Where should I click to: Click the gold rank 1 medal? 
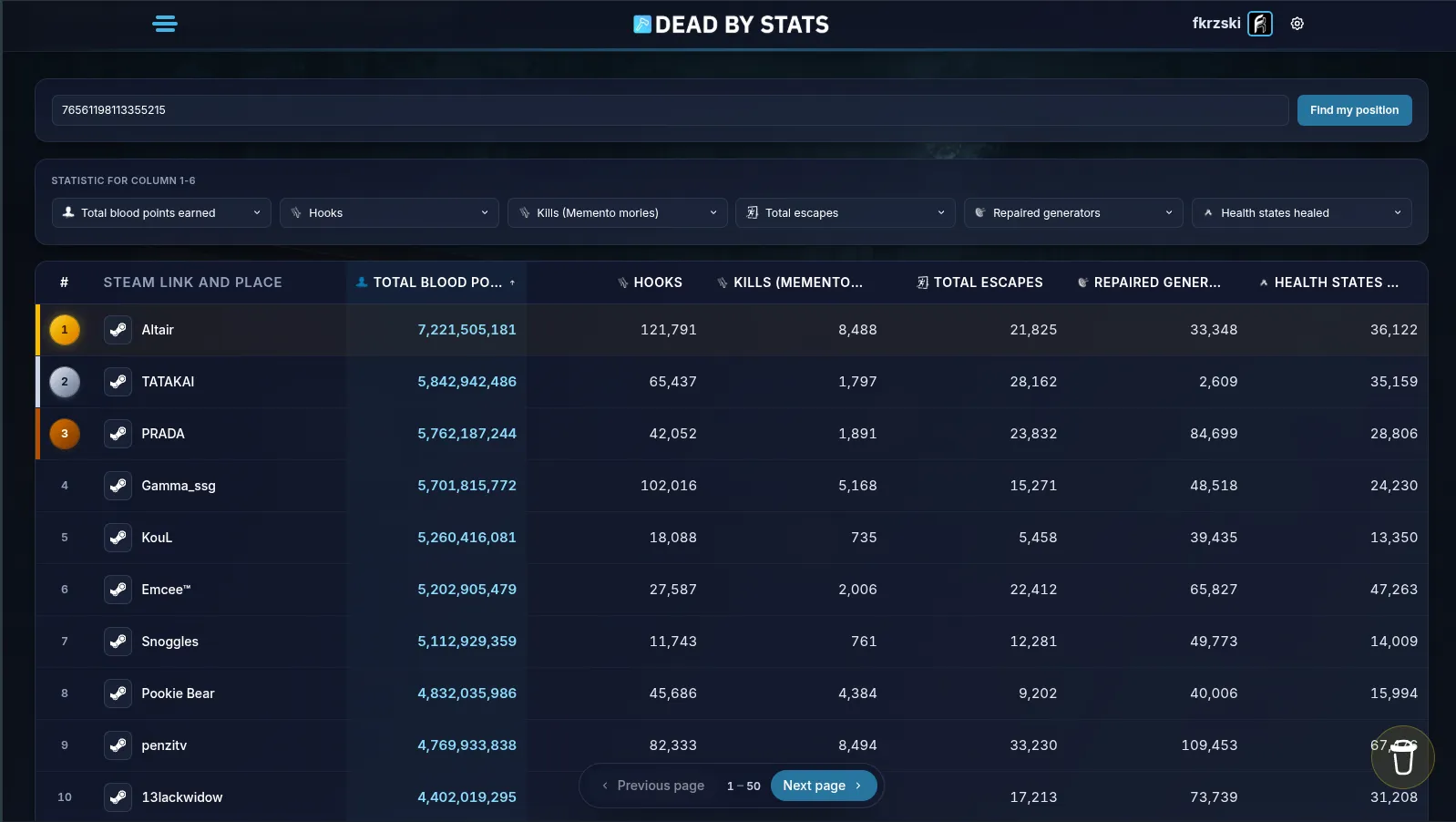65,330
